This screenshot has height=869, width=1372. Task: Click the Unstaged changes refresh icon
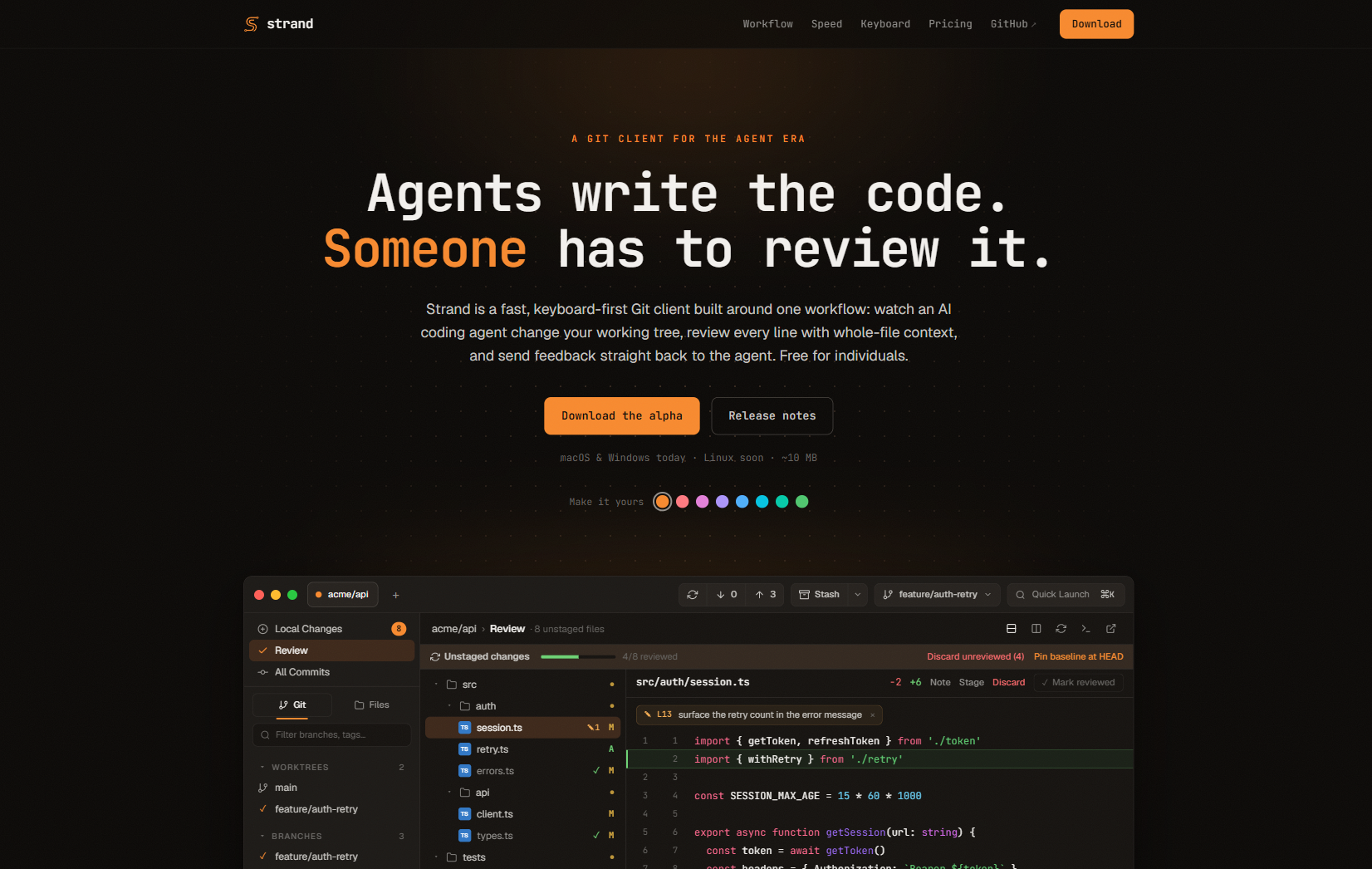pyautogui.click(x=434, y=657)
